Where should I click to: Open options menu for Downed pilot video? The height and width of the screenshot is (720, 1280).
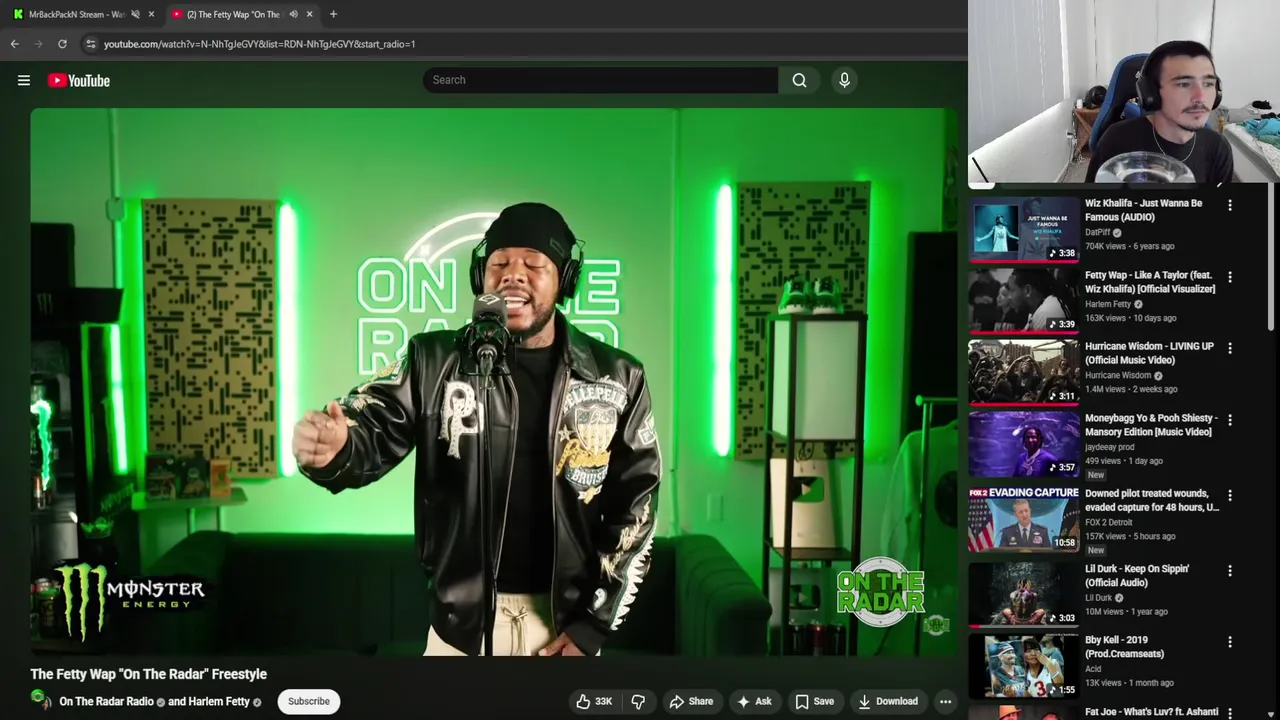(1230, 495)
